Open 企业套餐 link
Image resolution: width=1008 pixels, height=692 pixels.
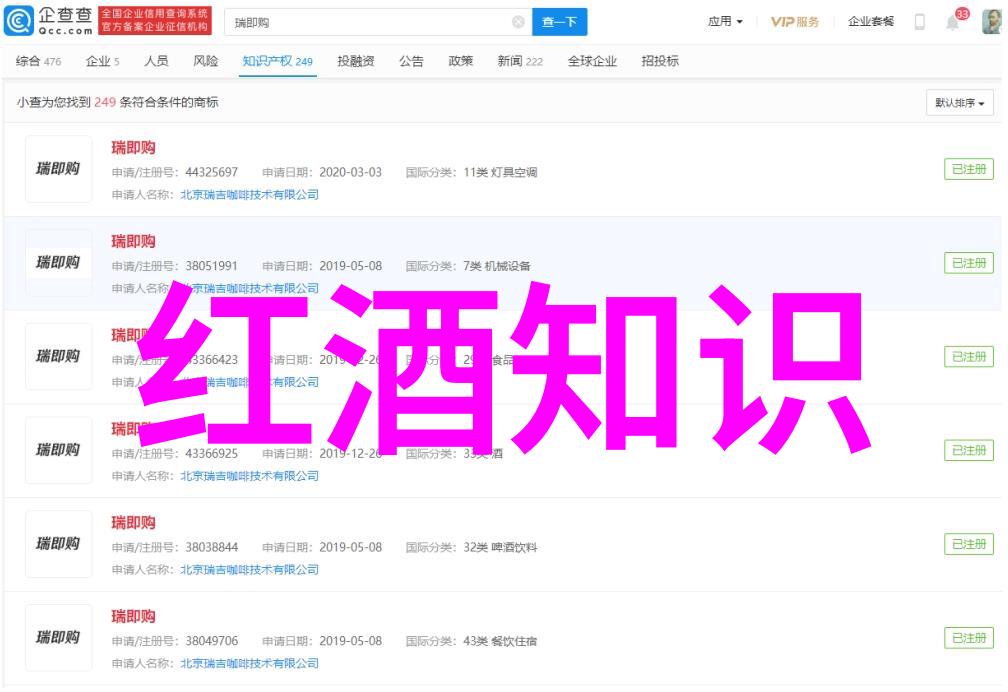click(870, 22)
